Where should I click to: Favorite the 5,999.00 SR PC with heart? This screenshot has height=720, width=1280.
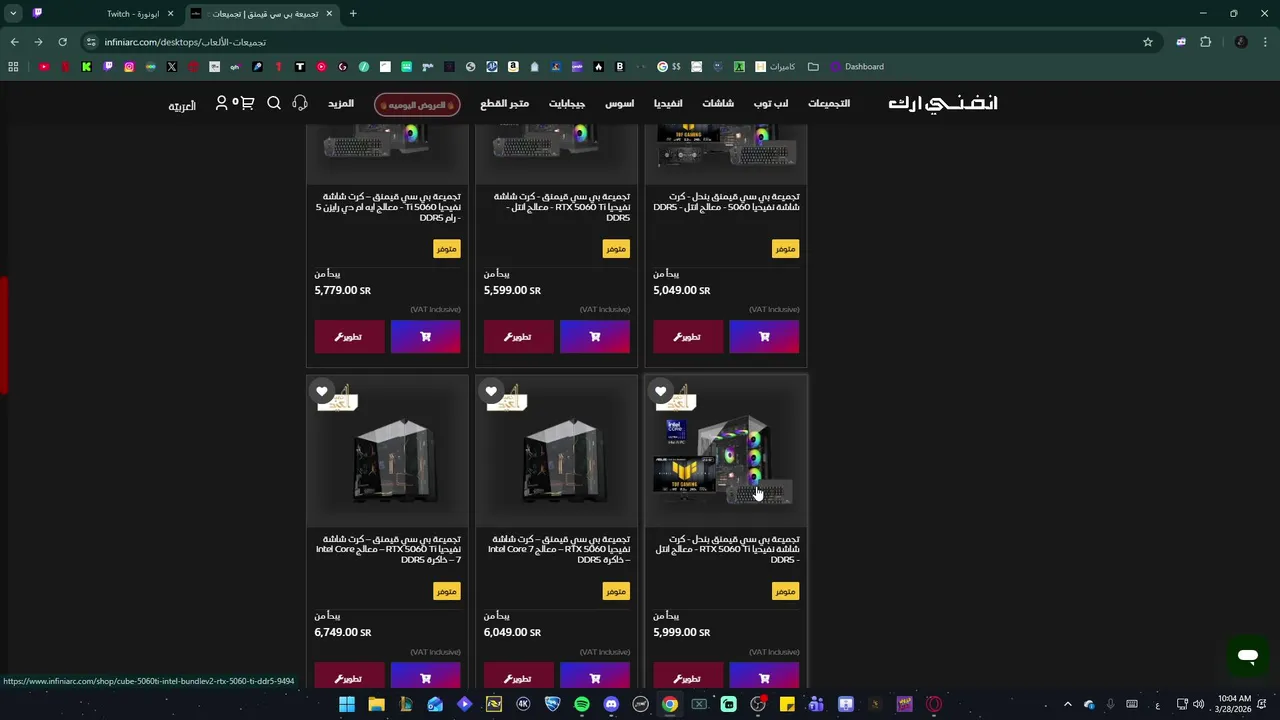tap(660, 391)
